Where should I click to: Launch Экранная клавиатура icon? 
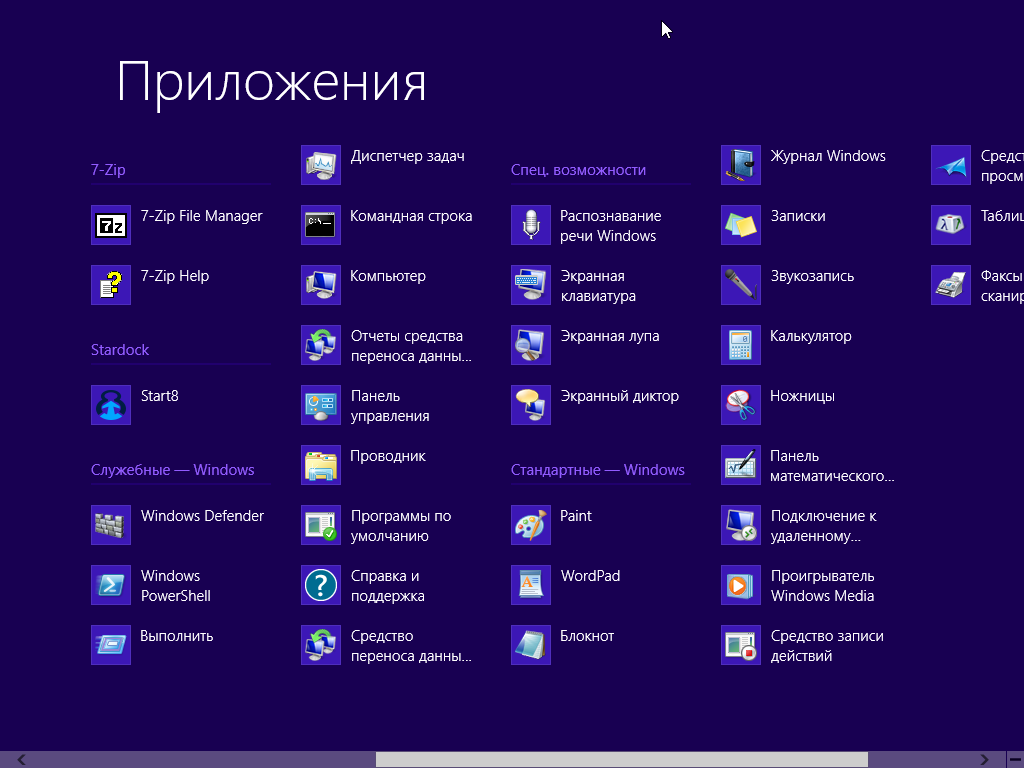click(x=531, y=285)
